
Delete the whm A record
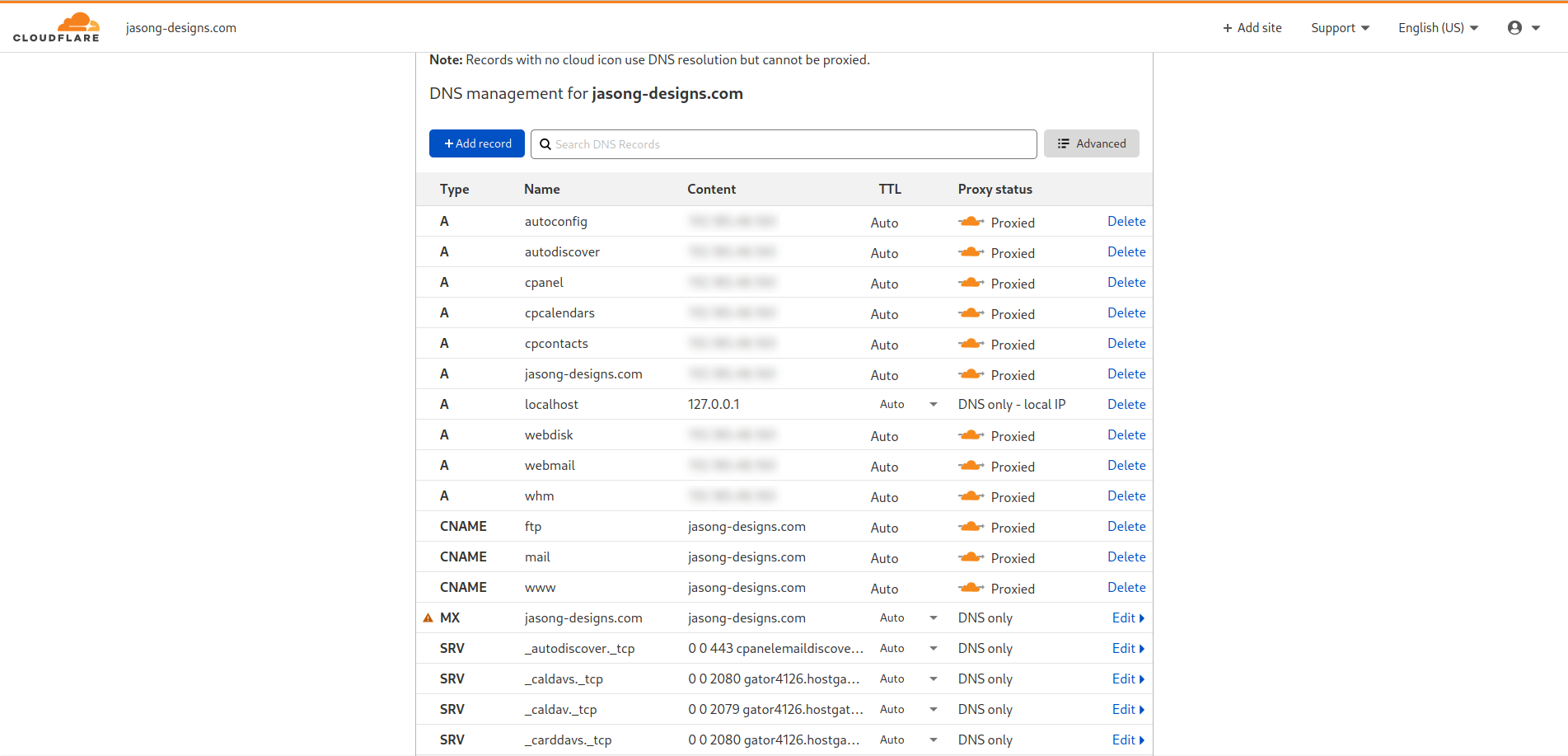pyautogui.click(x=1126, y=495)
